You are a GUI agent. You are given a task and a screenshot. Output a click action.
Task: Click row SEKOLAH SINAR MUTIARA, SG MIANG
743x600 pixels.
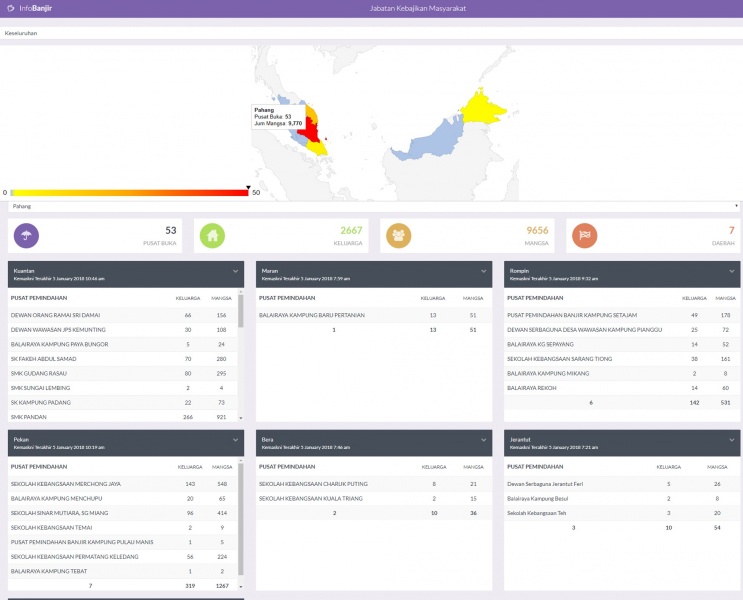123,513
